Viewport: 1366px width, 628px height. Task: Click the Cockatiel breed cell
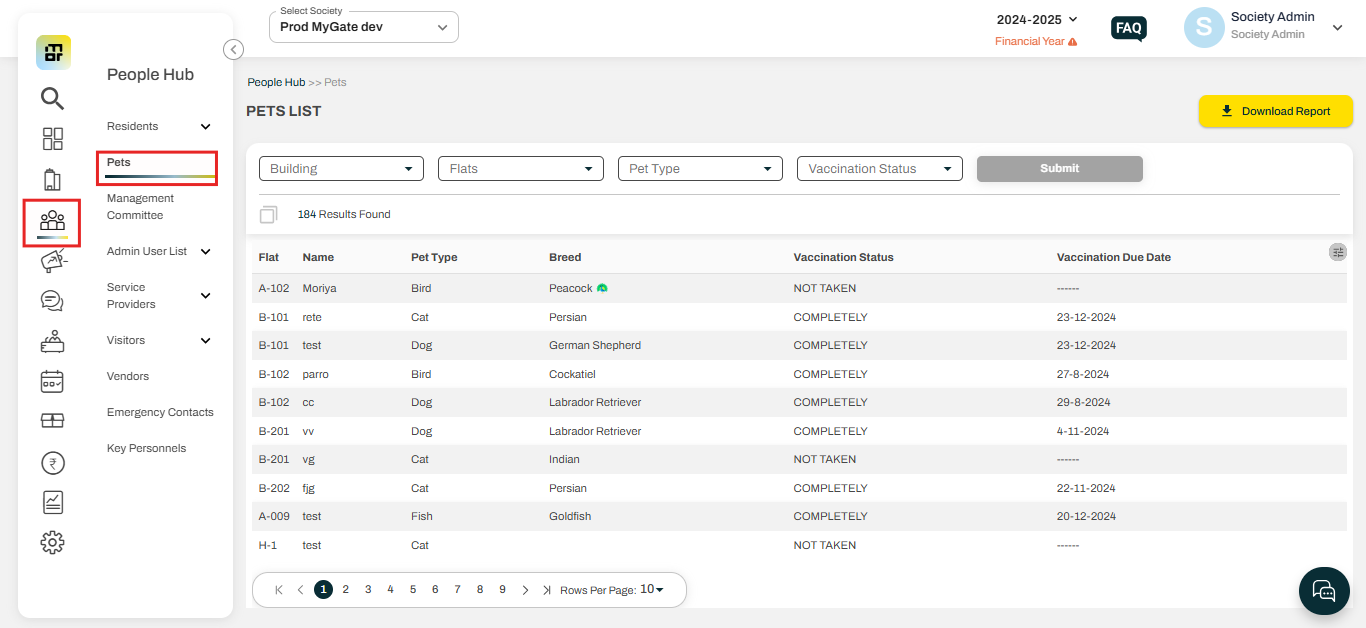pyautogui.click(x=572, y=374)
